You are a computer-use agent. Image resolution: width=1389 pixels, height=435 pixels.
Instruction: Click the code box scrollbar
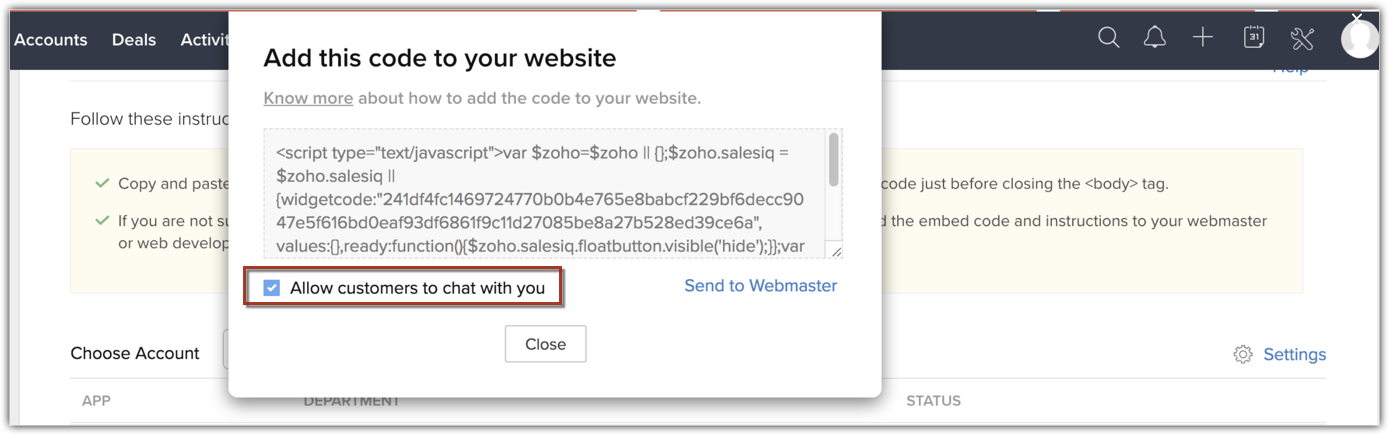tap(834, 162)
